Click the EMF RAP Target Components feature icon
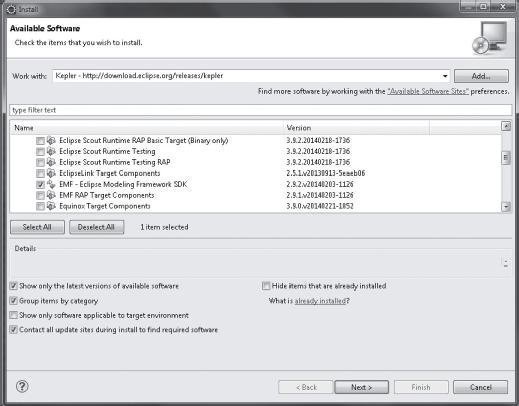 51,195
